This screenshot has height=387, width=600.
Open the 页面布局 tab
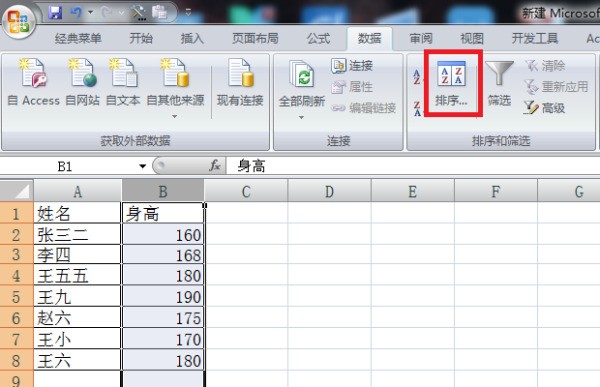(255, 39)
